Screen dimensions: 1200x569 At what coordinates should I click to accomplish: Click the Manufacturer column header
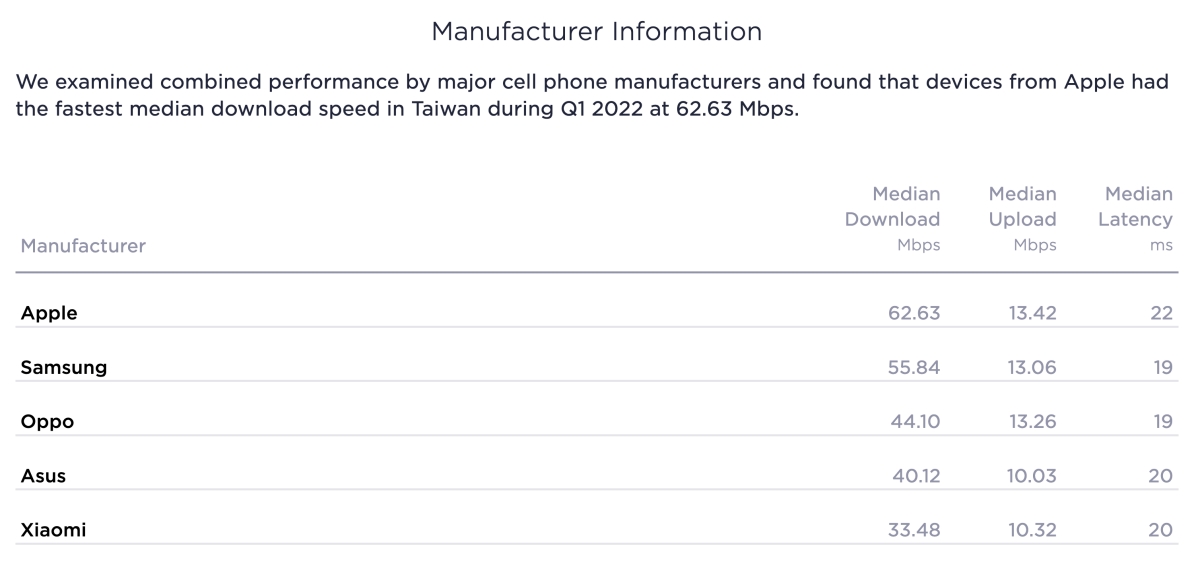click(x=83, y=246)
